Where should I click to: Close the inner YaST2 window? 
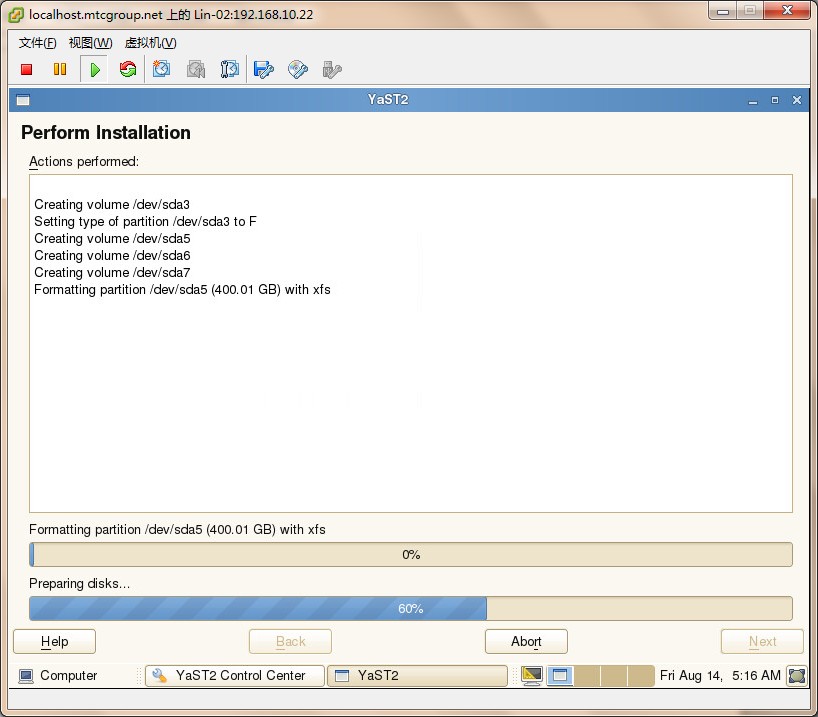click(x=797, y=100)
